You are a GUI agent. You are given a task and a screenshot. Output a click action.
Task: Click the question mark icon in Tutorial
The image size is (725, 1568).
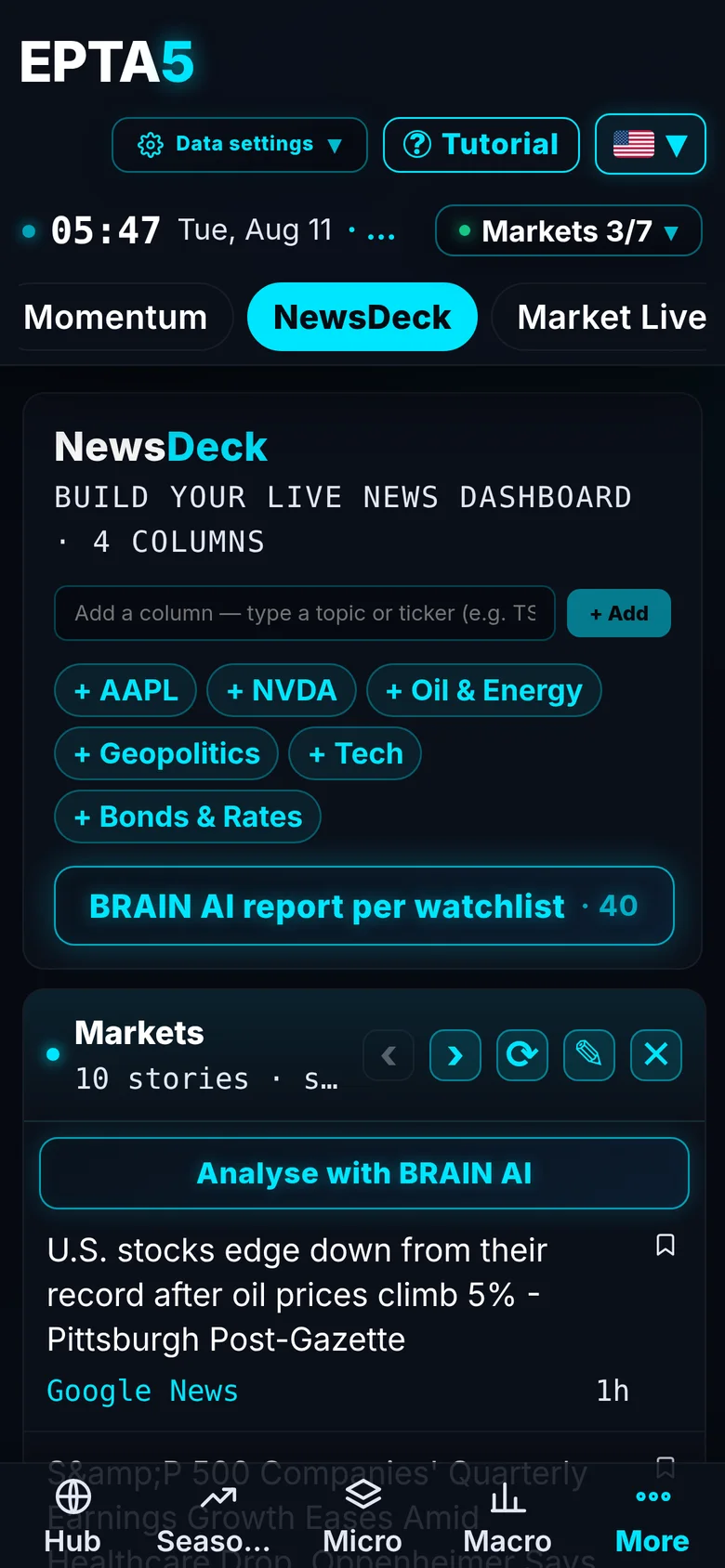[417, 145]
